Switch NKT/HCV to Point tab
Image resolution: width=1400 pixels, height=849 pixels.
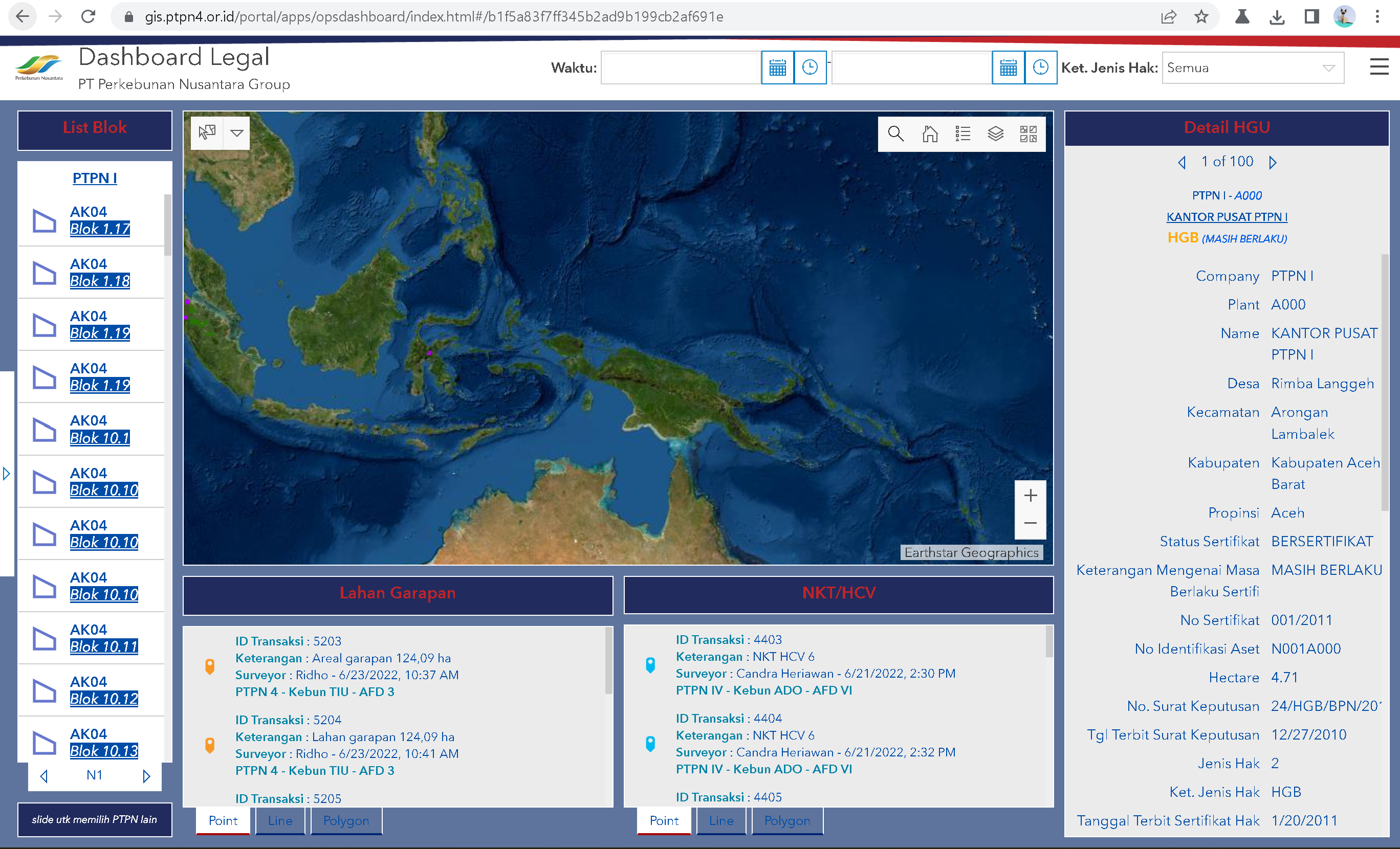[x=664, y=821]
